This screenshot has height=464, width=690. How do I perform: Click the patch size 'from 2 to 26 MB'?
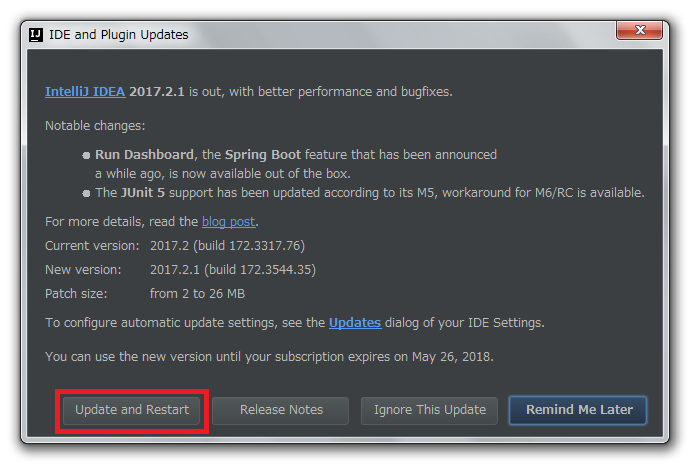tap(197, 294)
